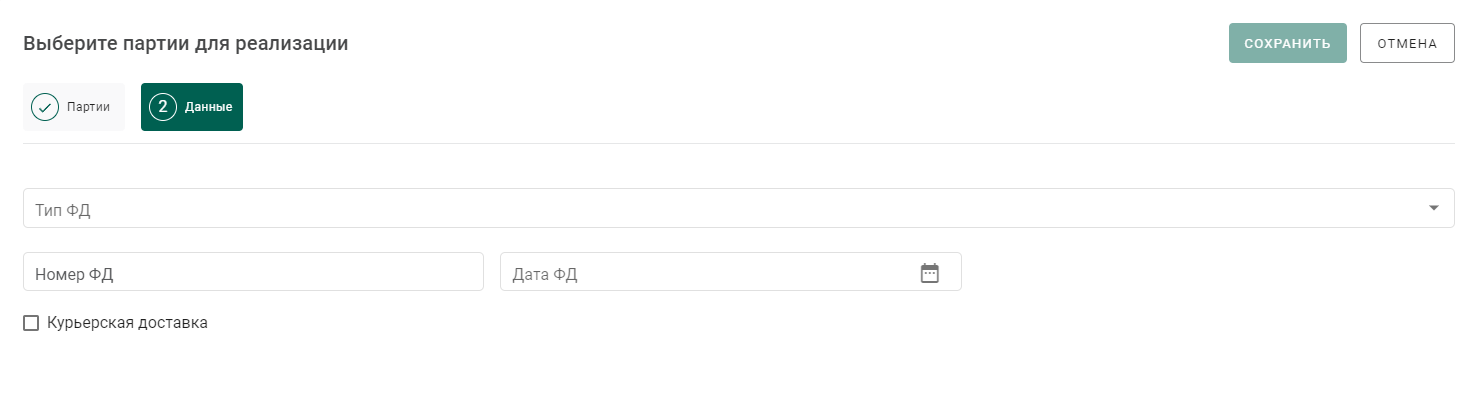Image resolution: width=1476 pixels, height=410 pixels.
Task: Open the calendar picker icon
Action: click(930, 273)
